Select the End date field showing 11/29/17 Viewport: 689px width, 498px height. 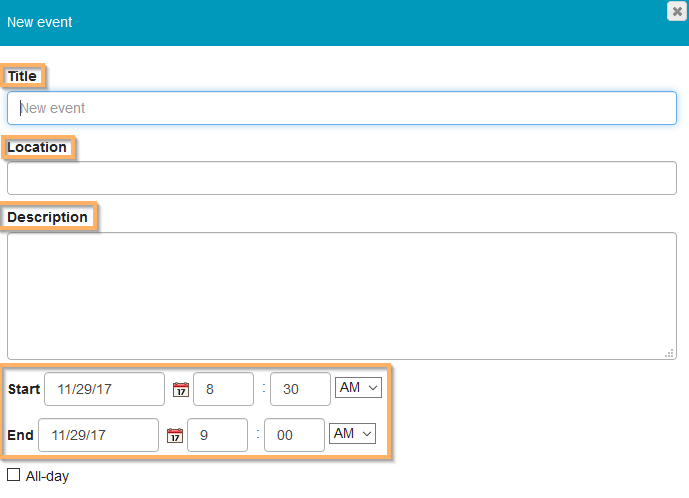(x=98, y=435)
